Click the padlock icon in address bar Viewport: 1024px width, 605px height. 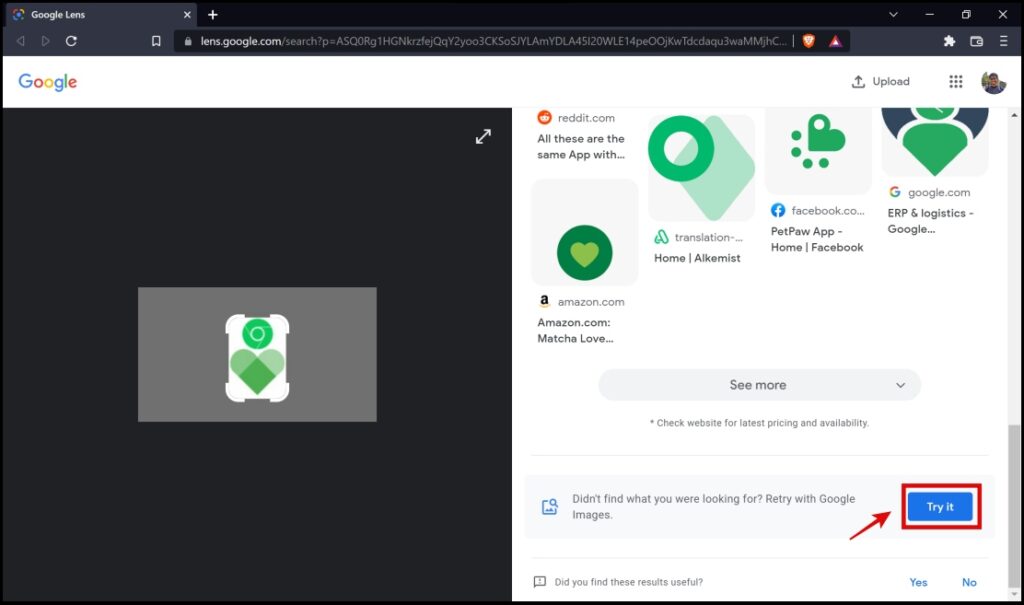pos(188,41)
